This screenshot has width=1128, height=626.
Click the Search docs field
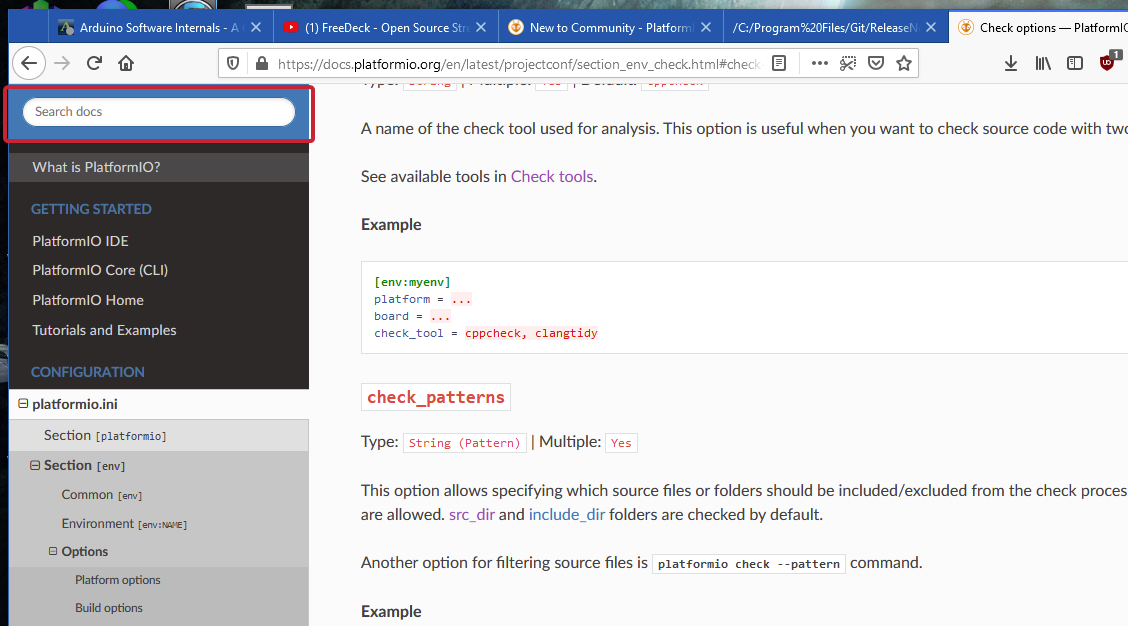pos(159,112)
